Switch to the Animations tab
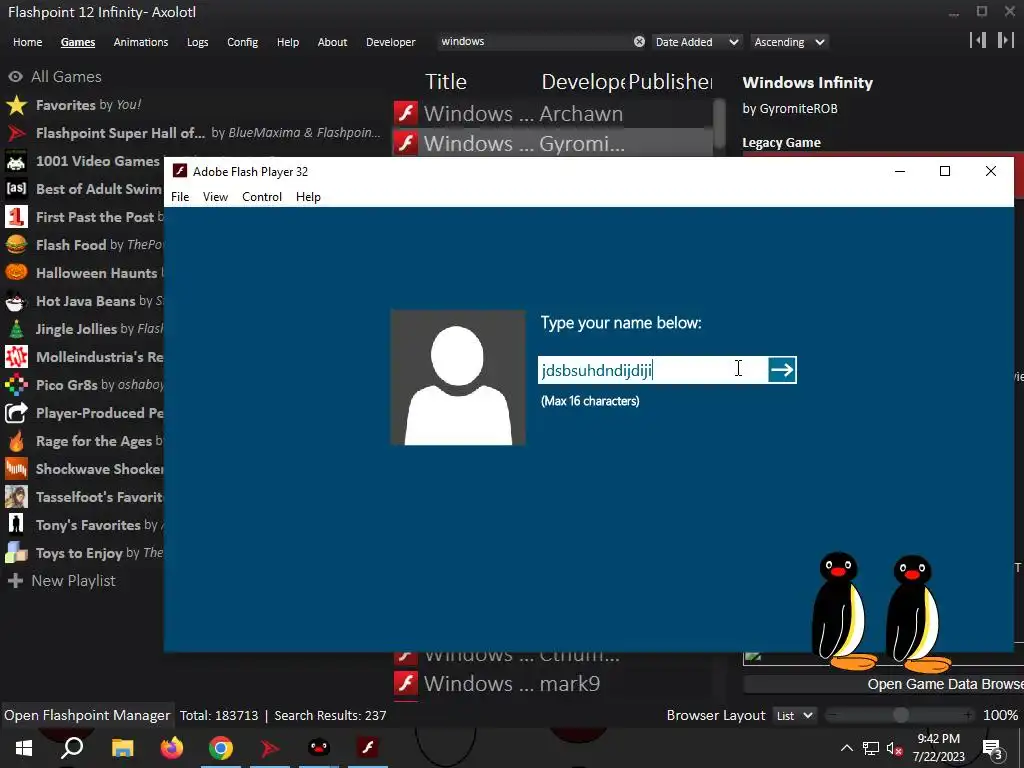The image size is (1024, 768). coord(140,42)
